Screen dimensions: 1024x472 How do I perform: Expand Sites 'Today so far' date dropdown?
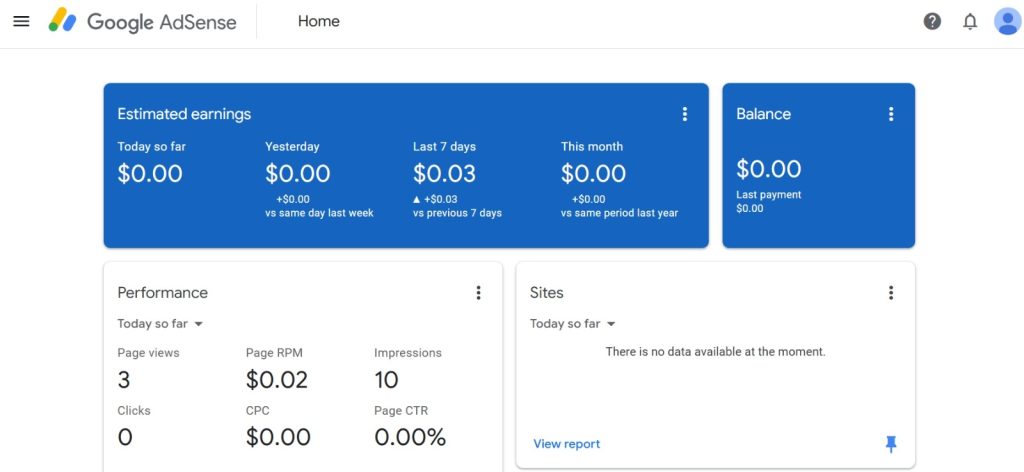(x=573, y=324)
